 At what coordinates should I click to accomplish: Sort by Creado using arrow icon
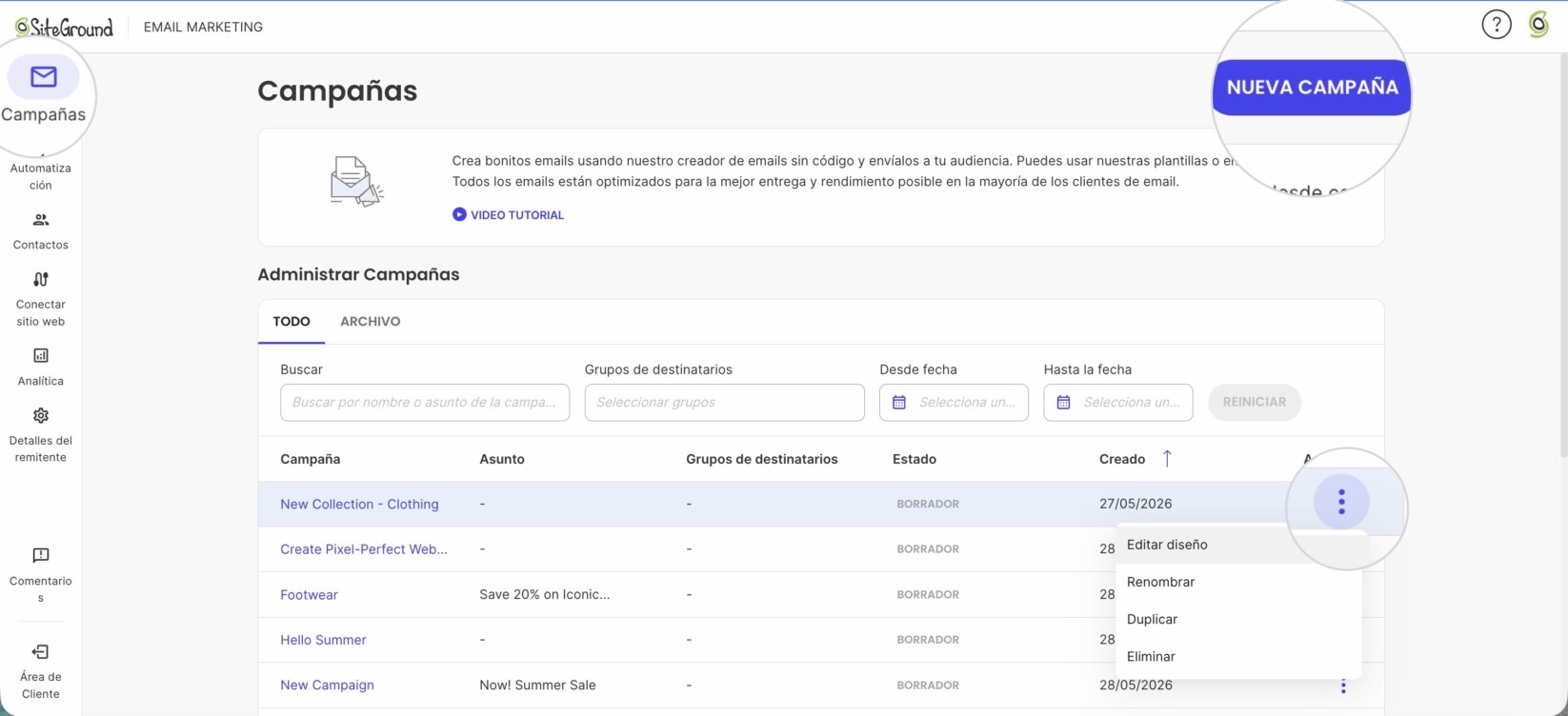click(1167, 459)
